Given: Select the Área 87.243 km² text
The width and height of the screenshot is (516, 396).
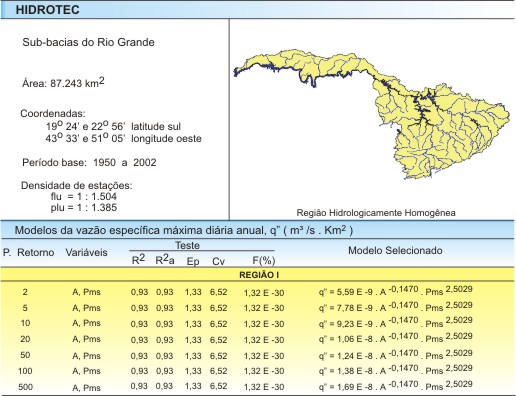Looking at the screenshot, I should coord(63,83).
